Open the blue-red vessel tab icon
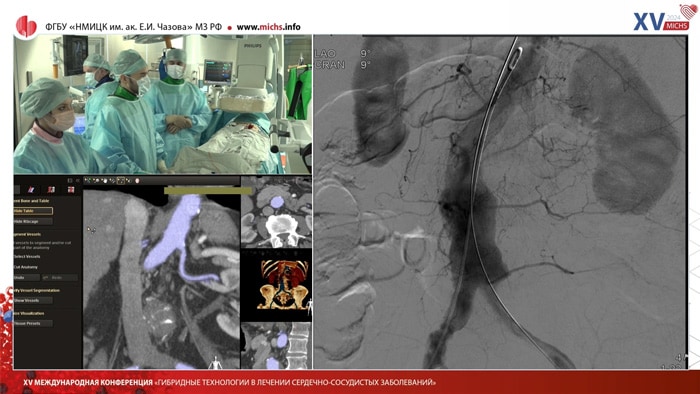700x394 pixels. coord(31,190)
